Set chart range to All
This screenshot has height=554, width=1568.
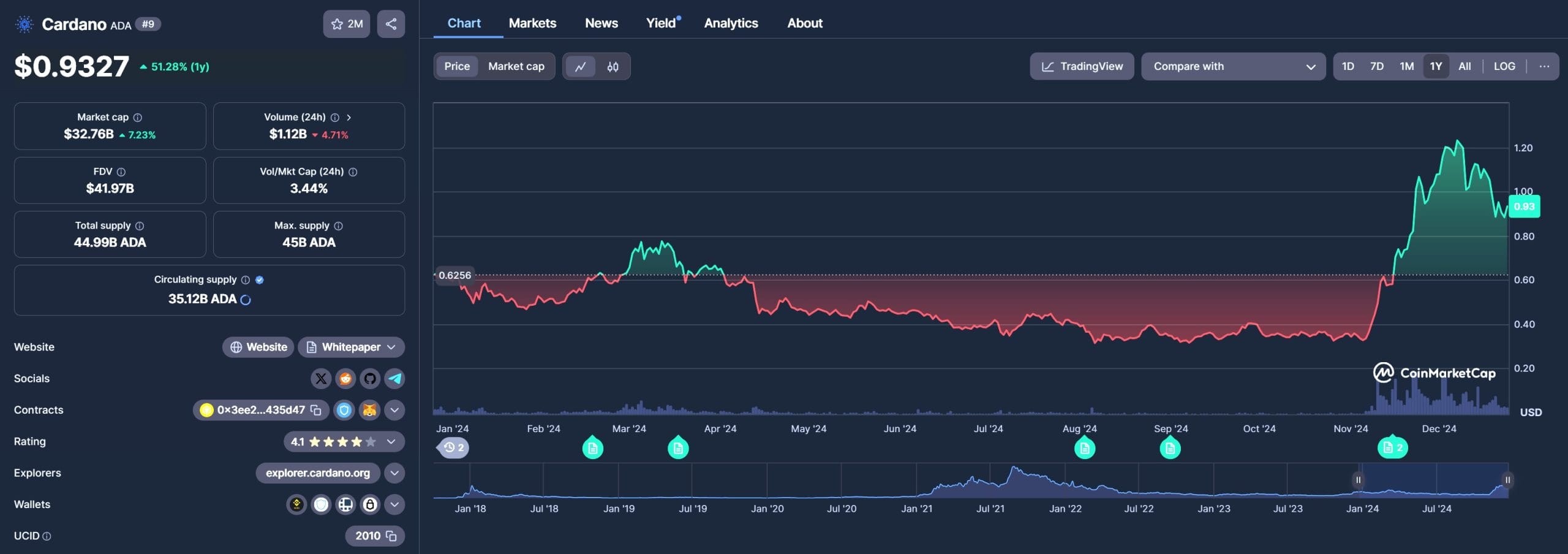(x=1464, y=66)
